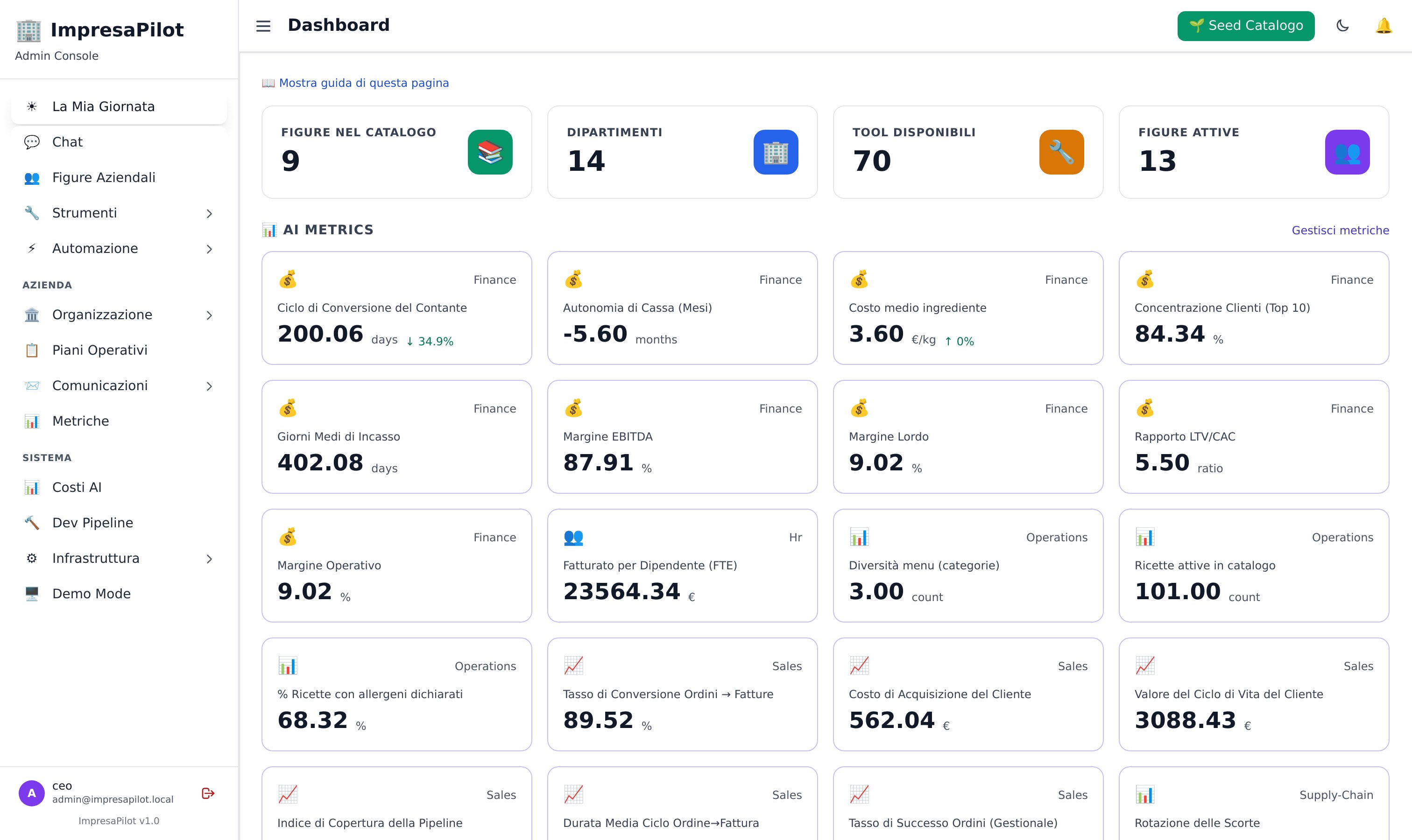Click Tasso di Conversione Ordini → Fatture label
The height and width of the screenshot is (840, 1412).
[668, 694]
